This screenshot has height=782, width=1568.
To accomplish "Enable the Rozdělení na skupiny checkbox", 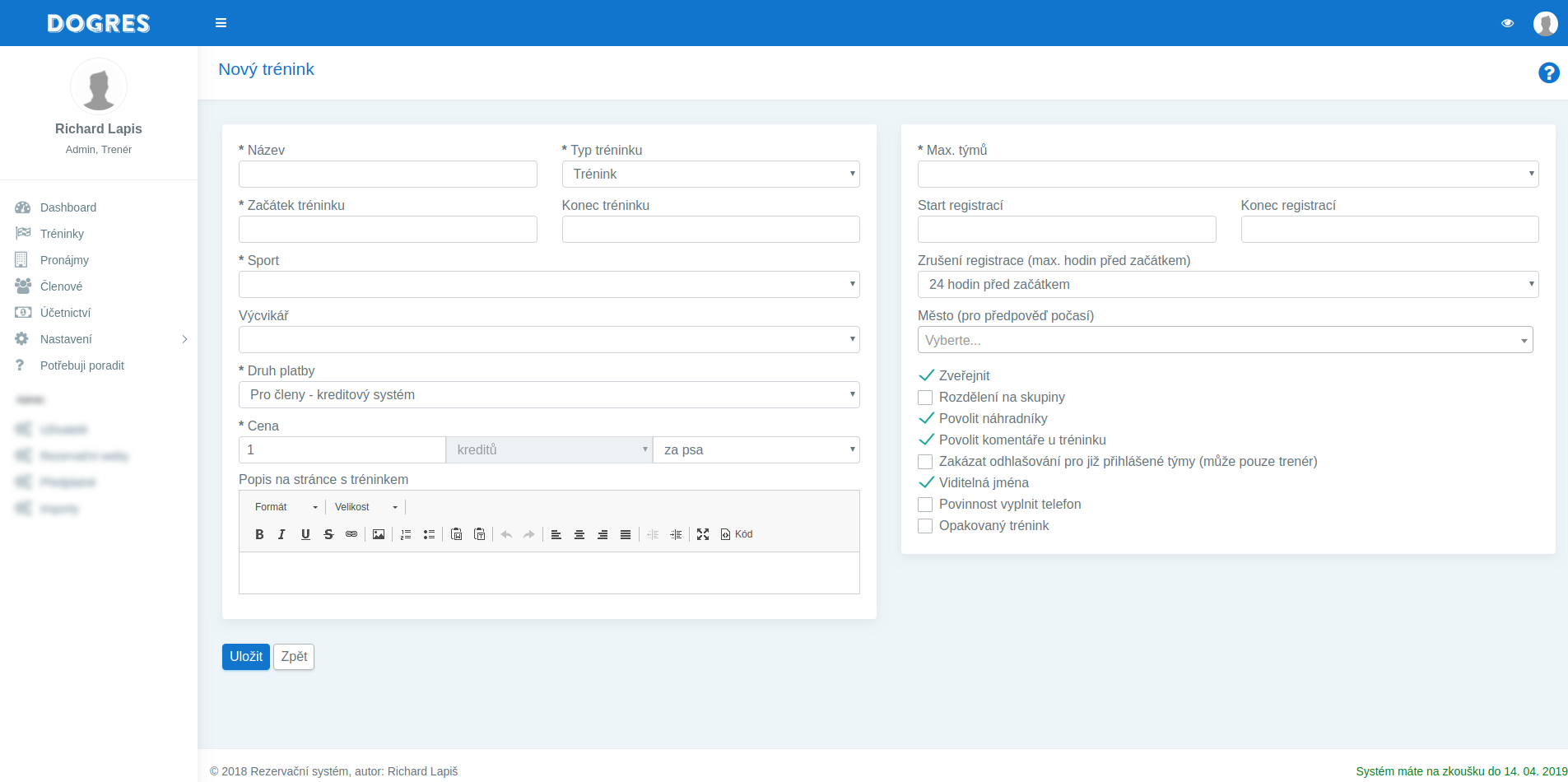I will point(925,398).
